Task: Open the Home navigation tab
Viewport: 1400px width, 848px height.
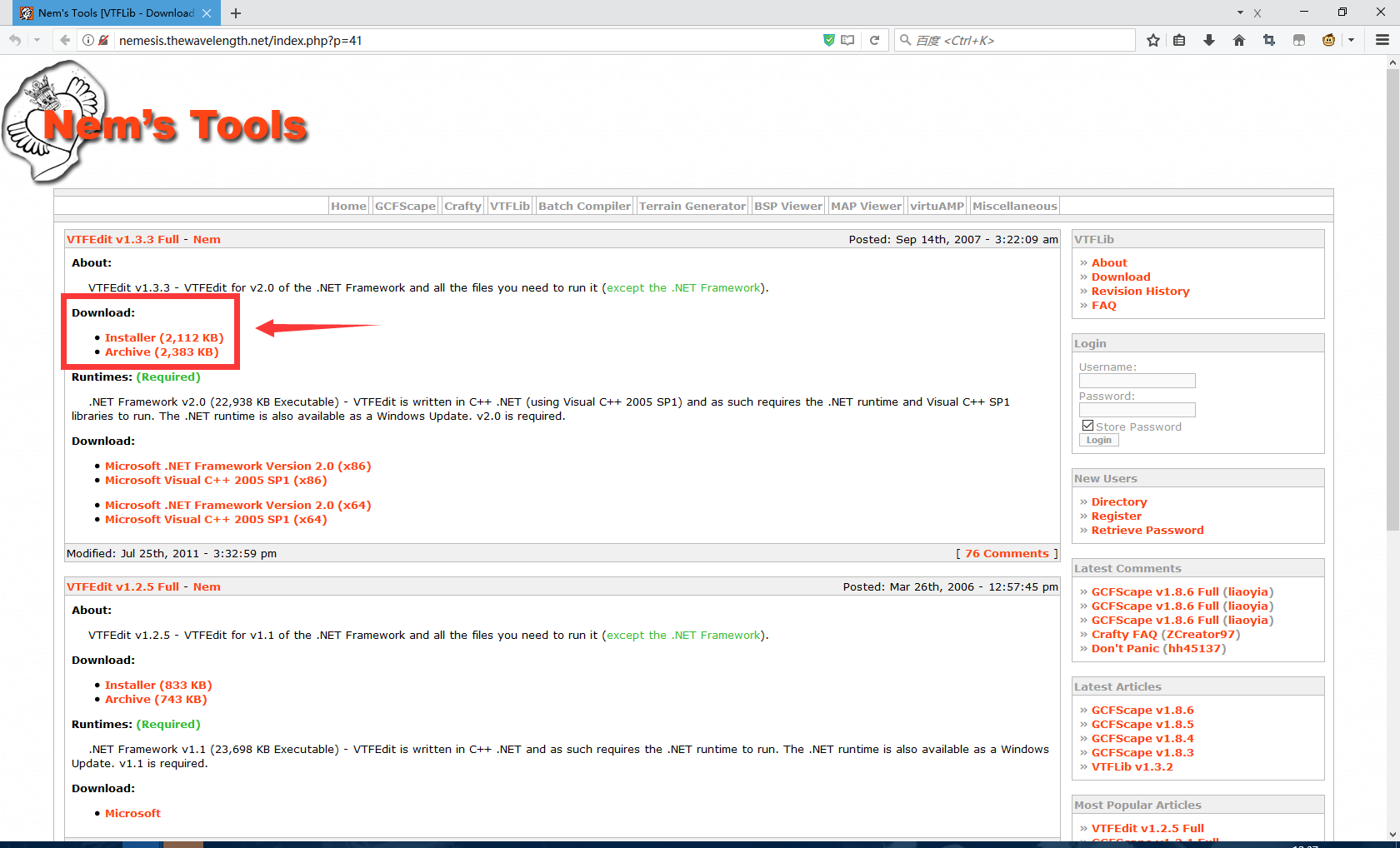Action: pyautogui.click(x=348, y=206)
